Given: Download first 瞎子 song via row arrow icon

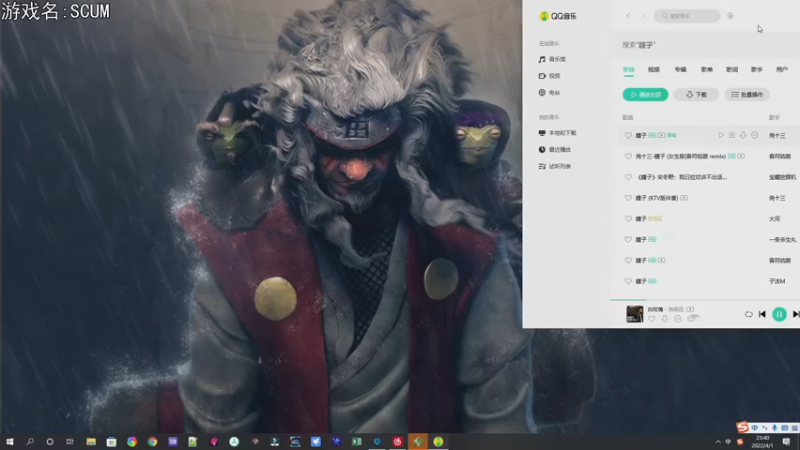Looking at the screenshot, I should [x=743, y=135].
